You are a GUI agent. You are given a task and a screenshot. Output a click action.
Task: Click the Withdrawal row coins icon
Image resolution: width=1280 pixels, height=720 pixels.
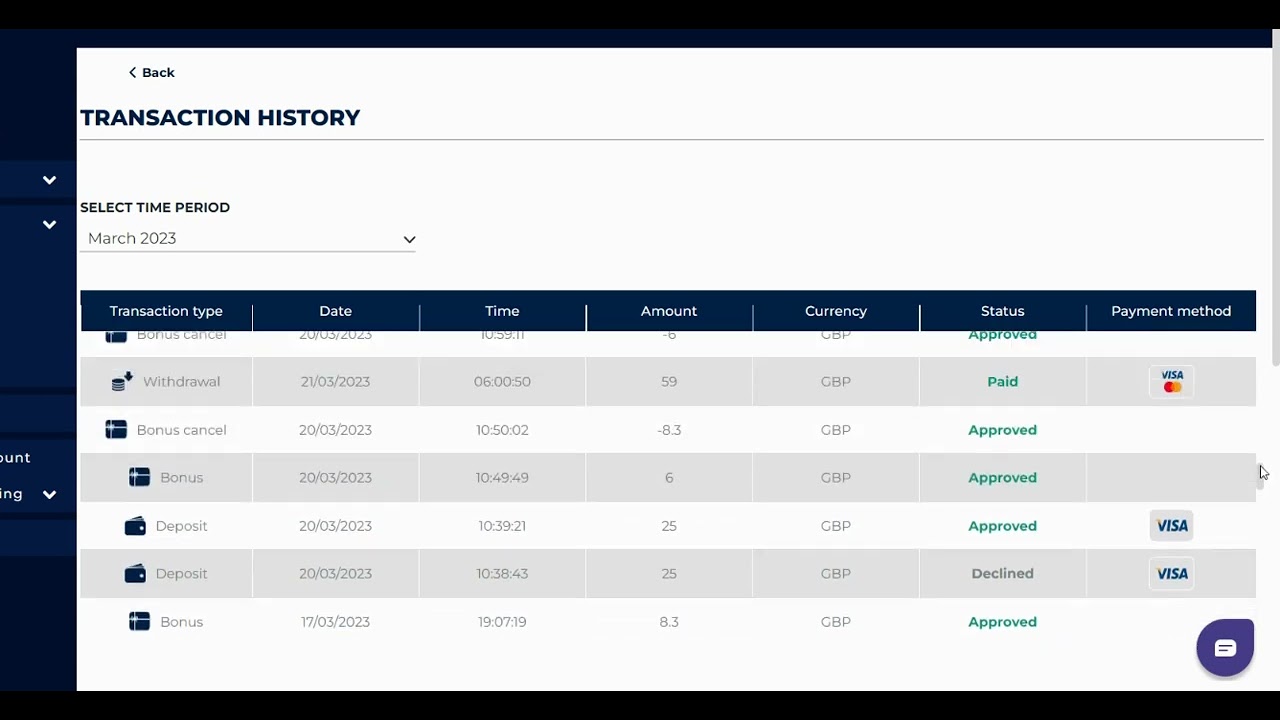(122, 381)
